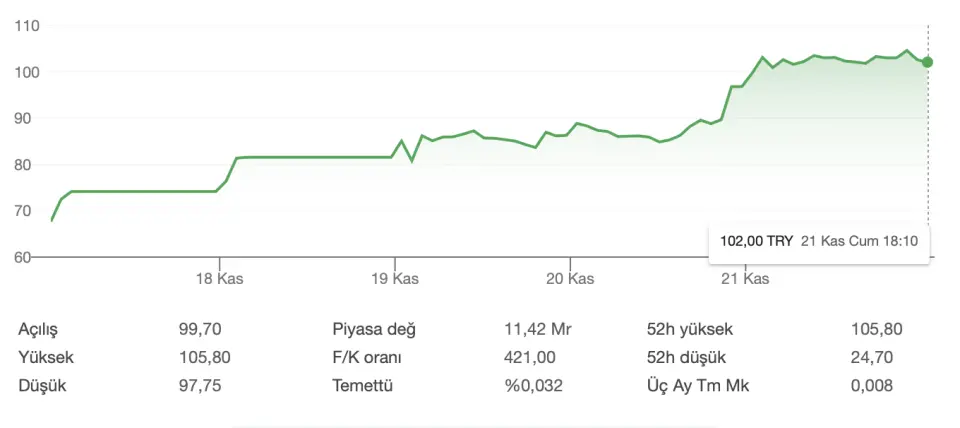Image resolution: width=960 pixels, height=428 pixels.
Task: Click the 52h yüksek label
Action: (690, 328)
